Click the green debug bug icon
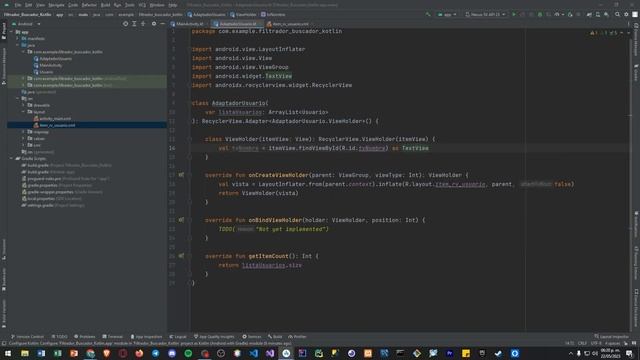 (x=540, y=14)
